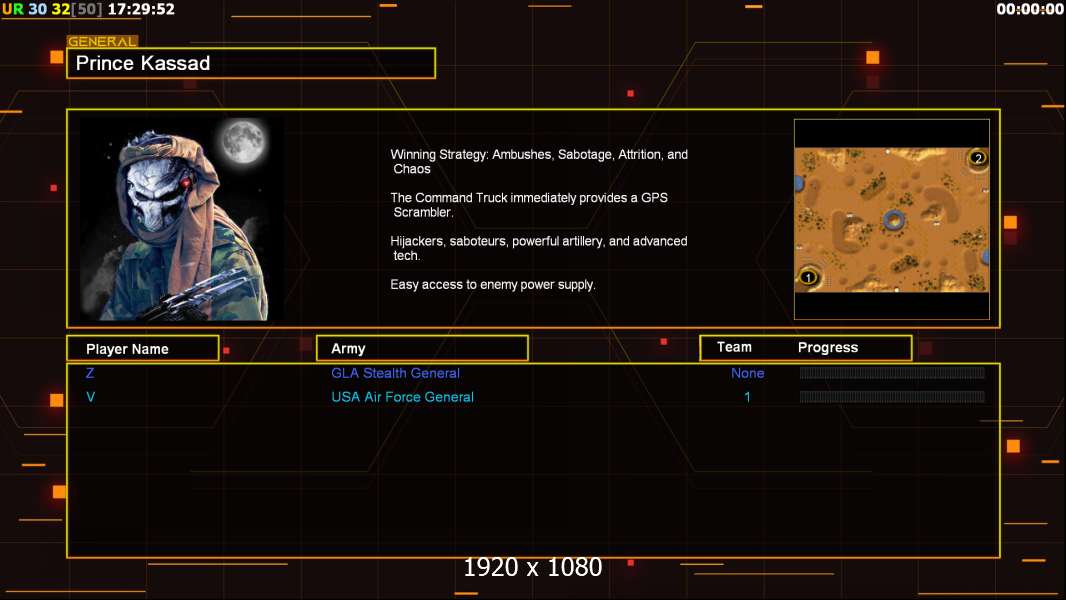Screen dimensions: 1066x600
Task: Click the loading progress bar for player V
Action: point(892,396)
